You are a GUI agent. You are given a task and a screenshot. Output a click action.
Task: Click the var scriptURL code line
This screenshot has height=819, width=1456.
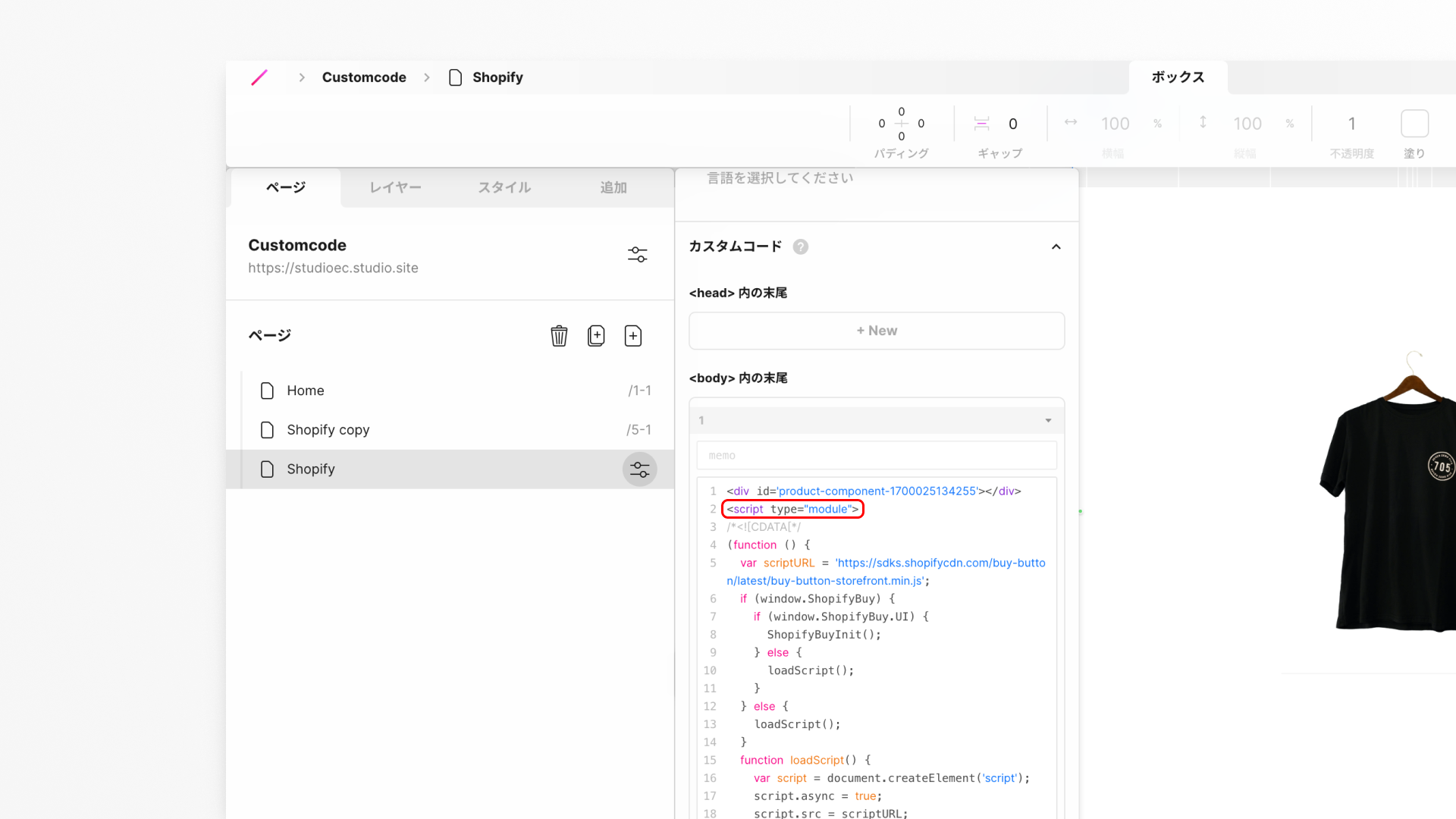886,573
